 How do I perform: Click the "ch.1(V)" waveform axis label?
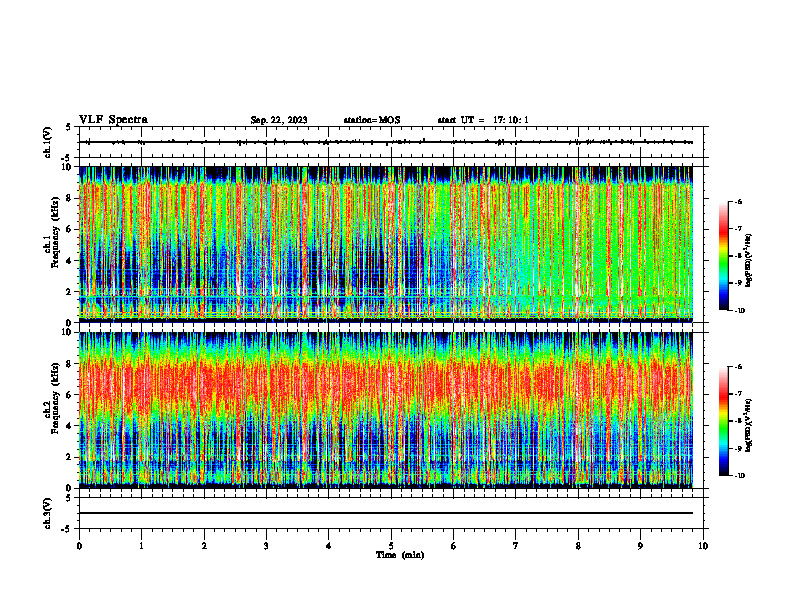[48, 142]
